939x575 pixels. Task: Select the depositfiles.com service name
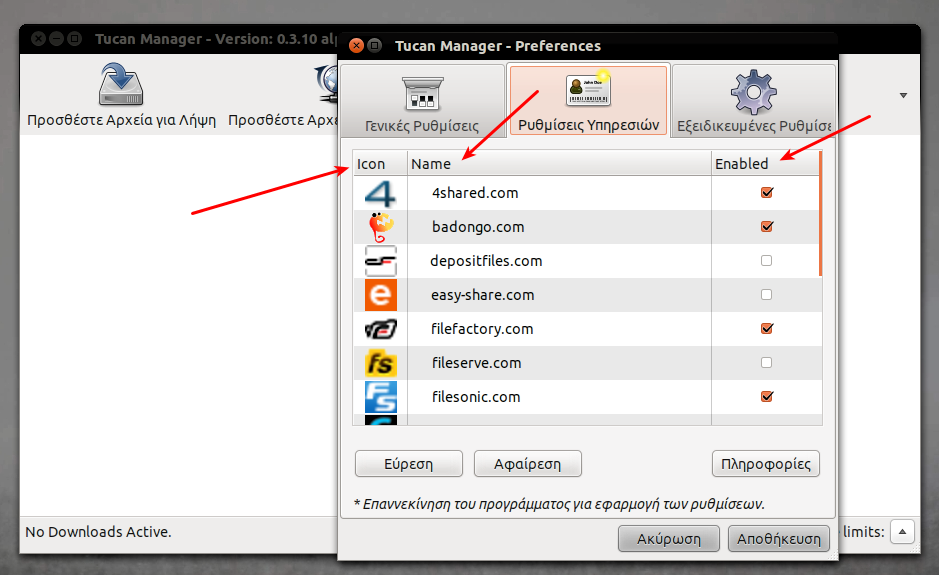pos(486,261)
